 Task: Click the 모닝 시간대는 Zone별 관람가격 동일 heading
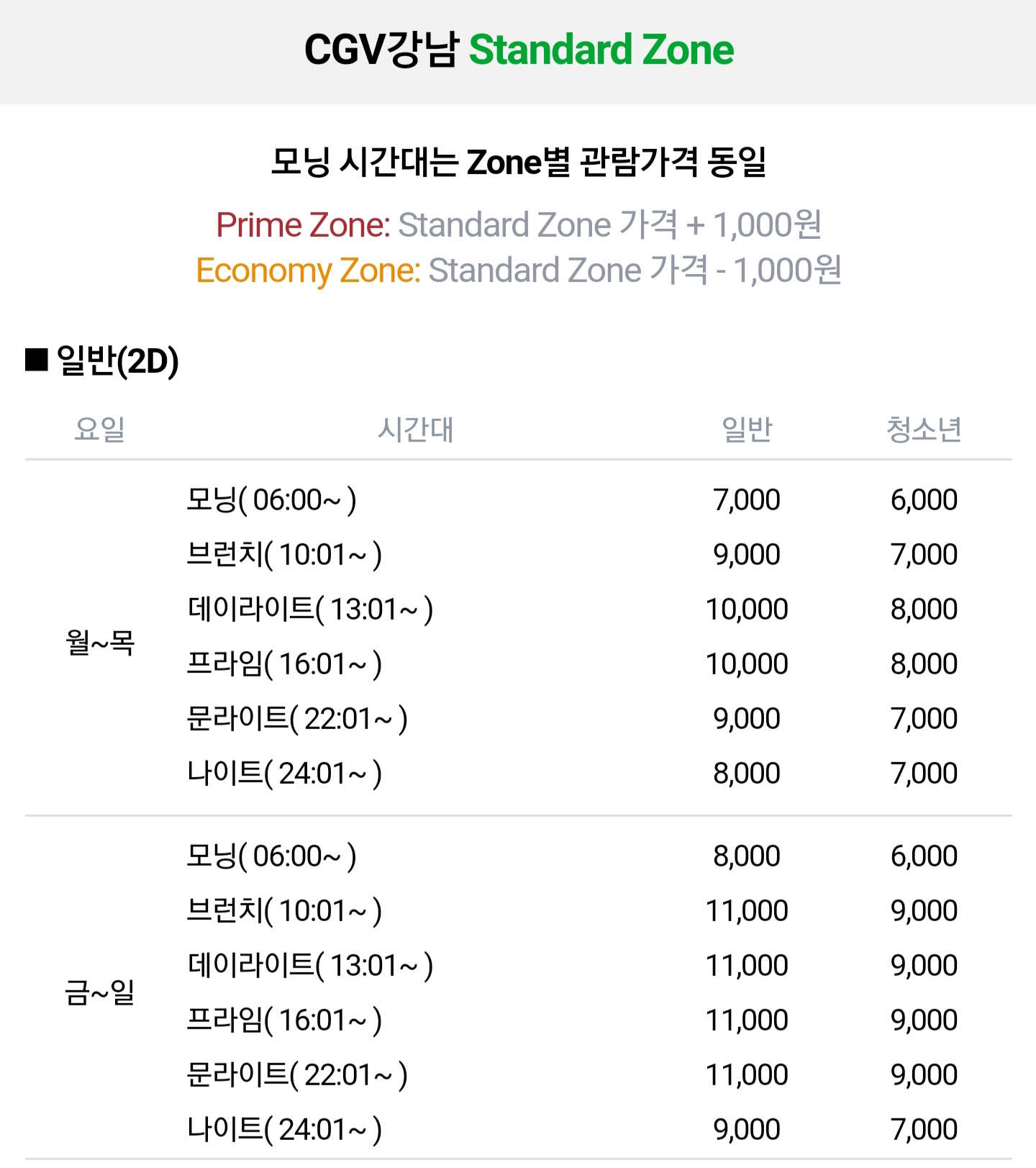(518, 162)
